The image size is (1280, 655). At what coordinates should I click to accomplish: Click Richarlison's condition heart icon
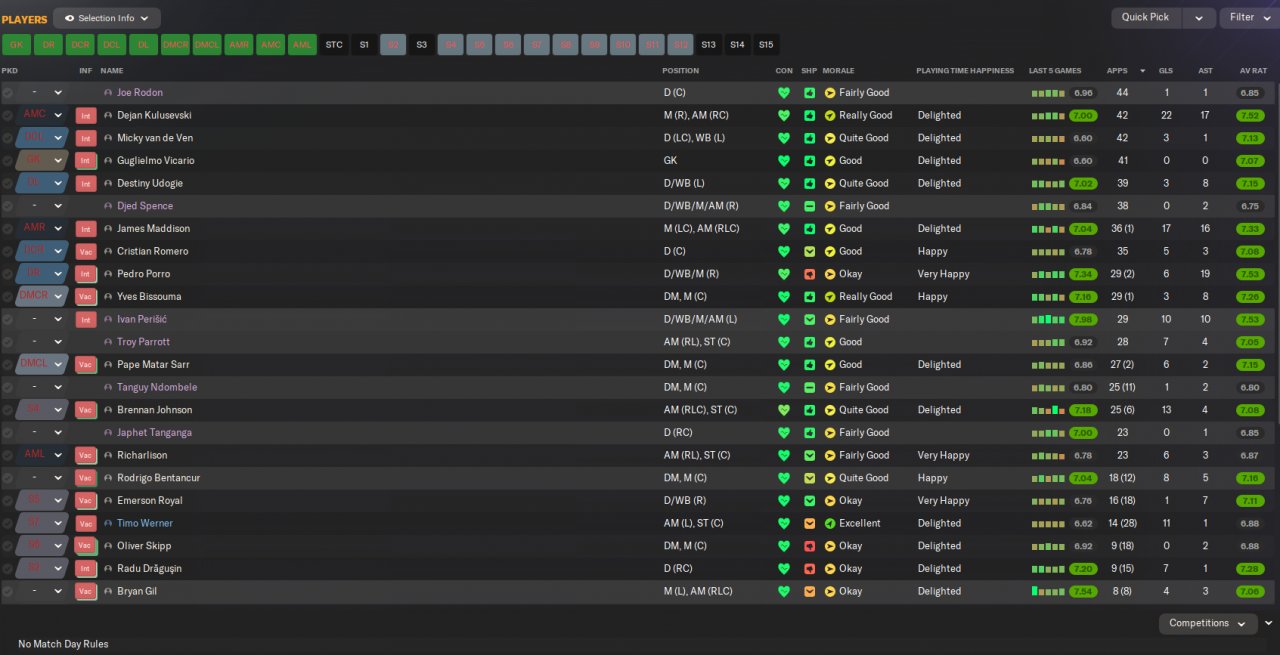(783, 455)
